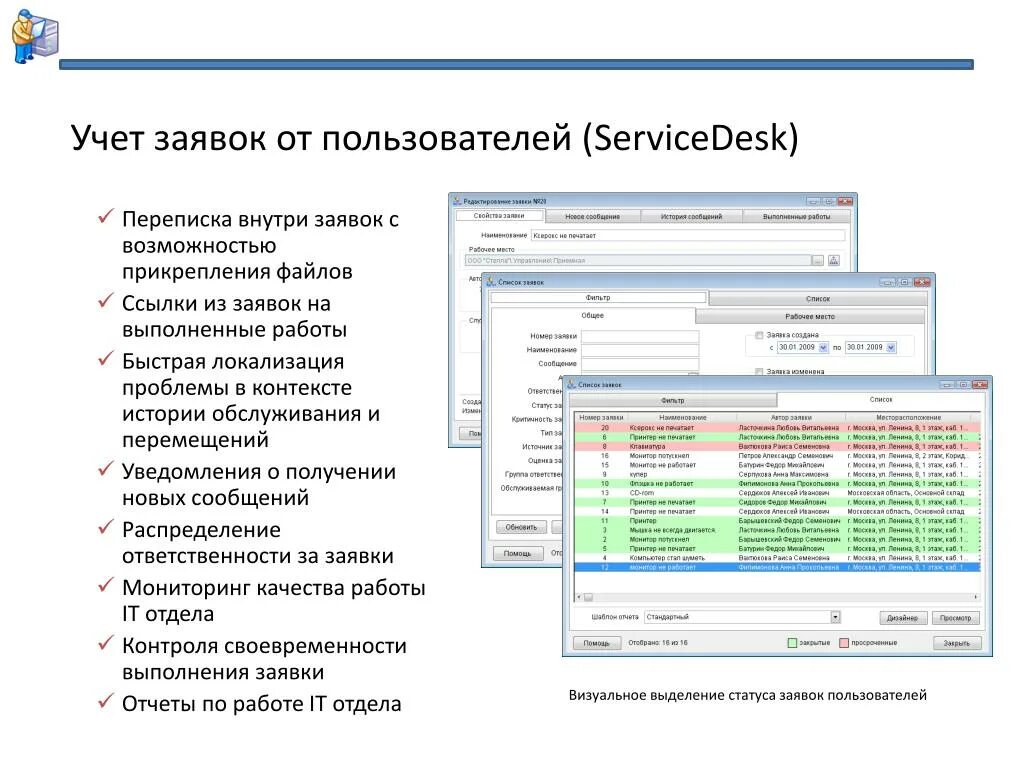1024x768 pixels.
Task: Click the green закрытые legend swatch
Action: tap(792, 643)
